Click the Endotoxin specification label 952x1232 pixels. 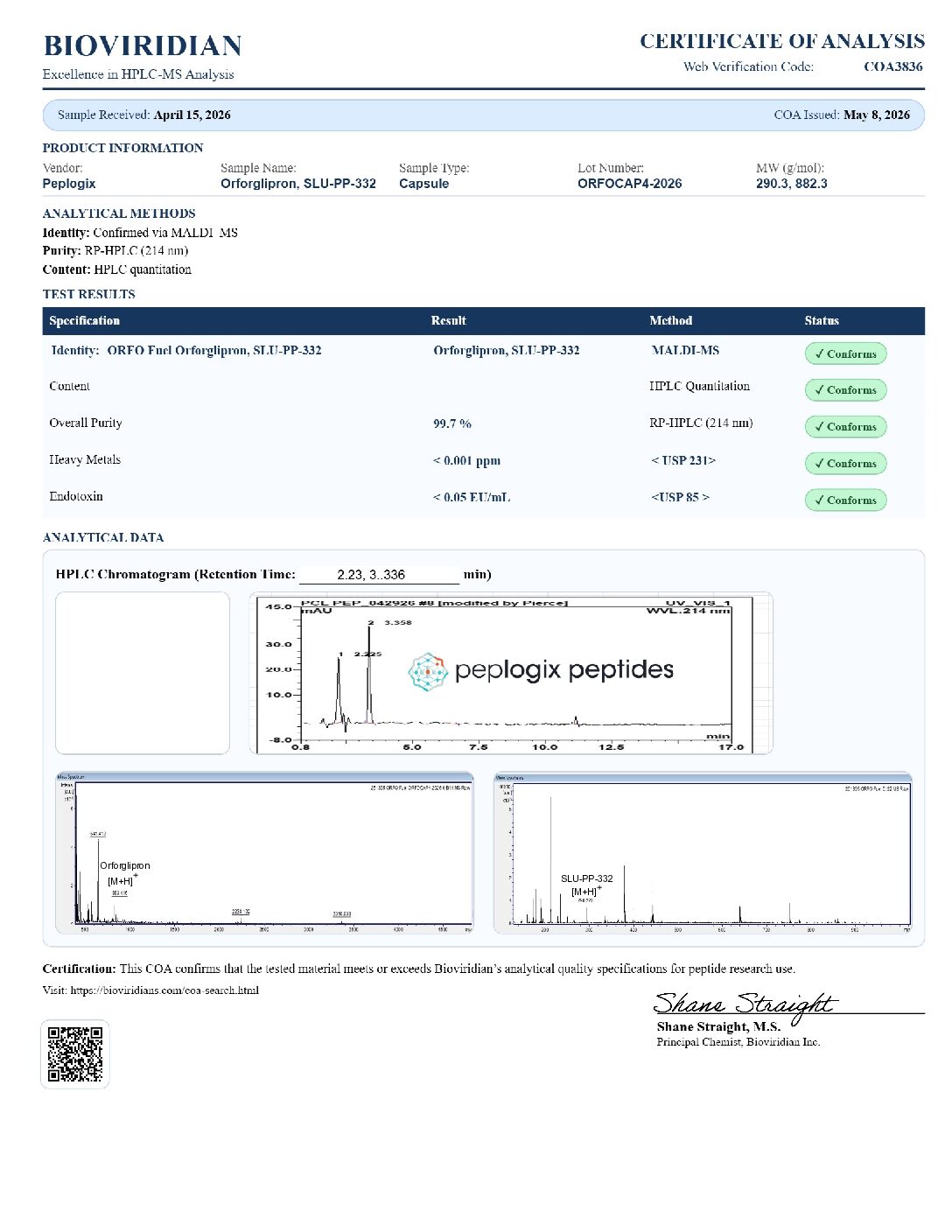(76, 496)
